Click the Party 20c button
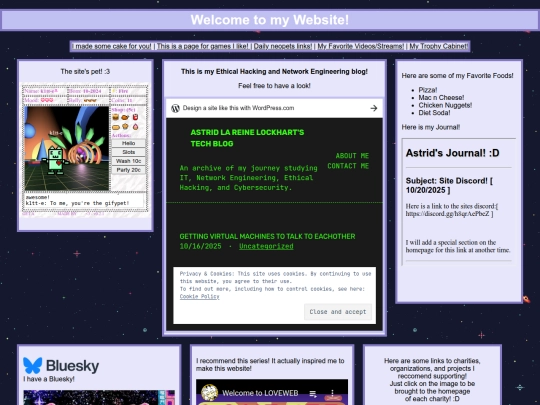 pos(128,170)
